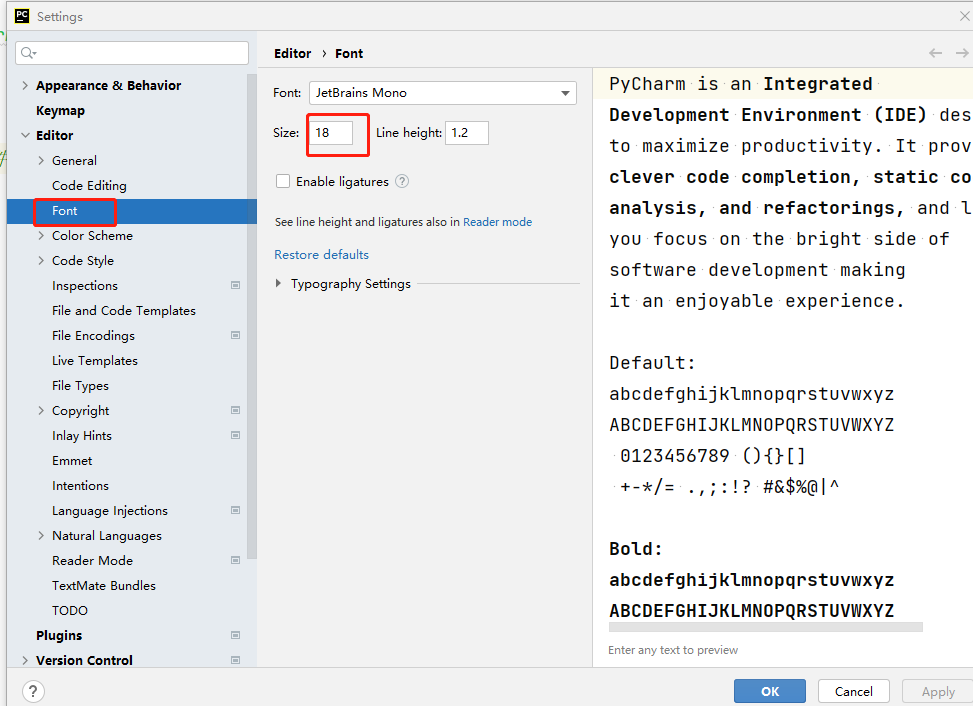
Task: Click project-level icon beside Inspections
Action: pyautogui.click(x=236, y=286)
